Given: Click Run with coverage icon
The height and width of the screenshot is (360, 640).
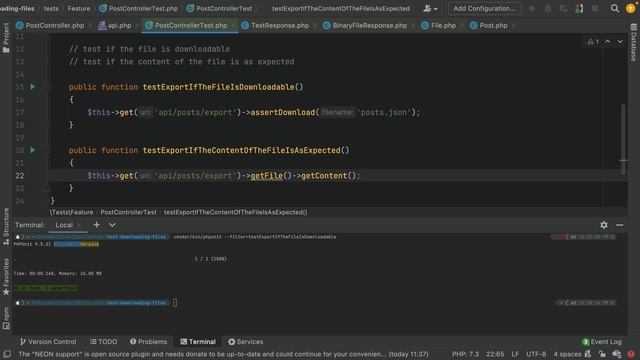Looking at the screenshot, I should (563, 8).
